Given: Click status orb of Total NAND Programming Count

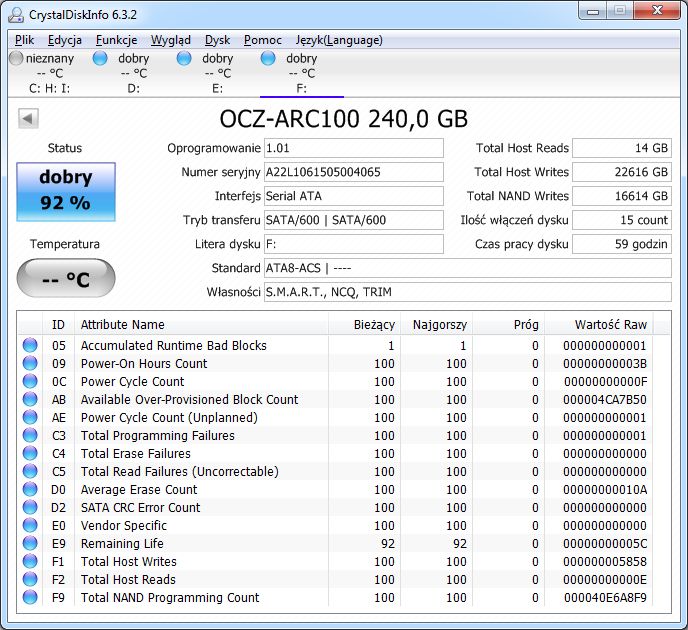Looking at the screenshot, I should coord(30,597).
